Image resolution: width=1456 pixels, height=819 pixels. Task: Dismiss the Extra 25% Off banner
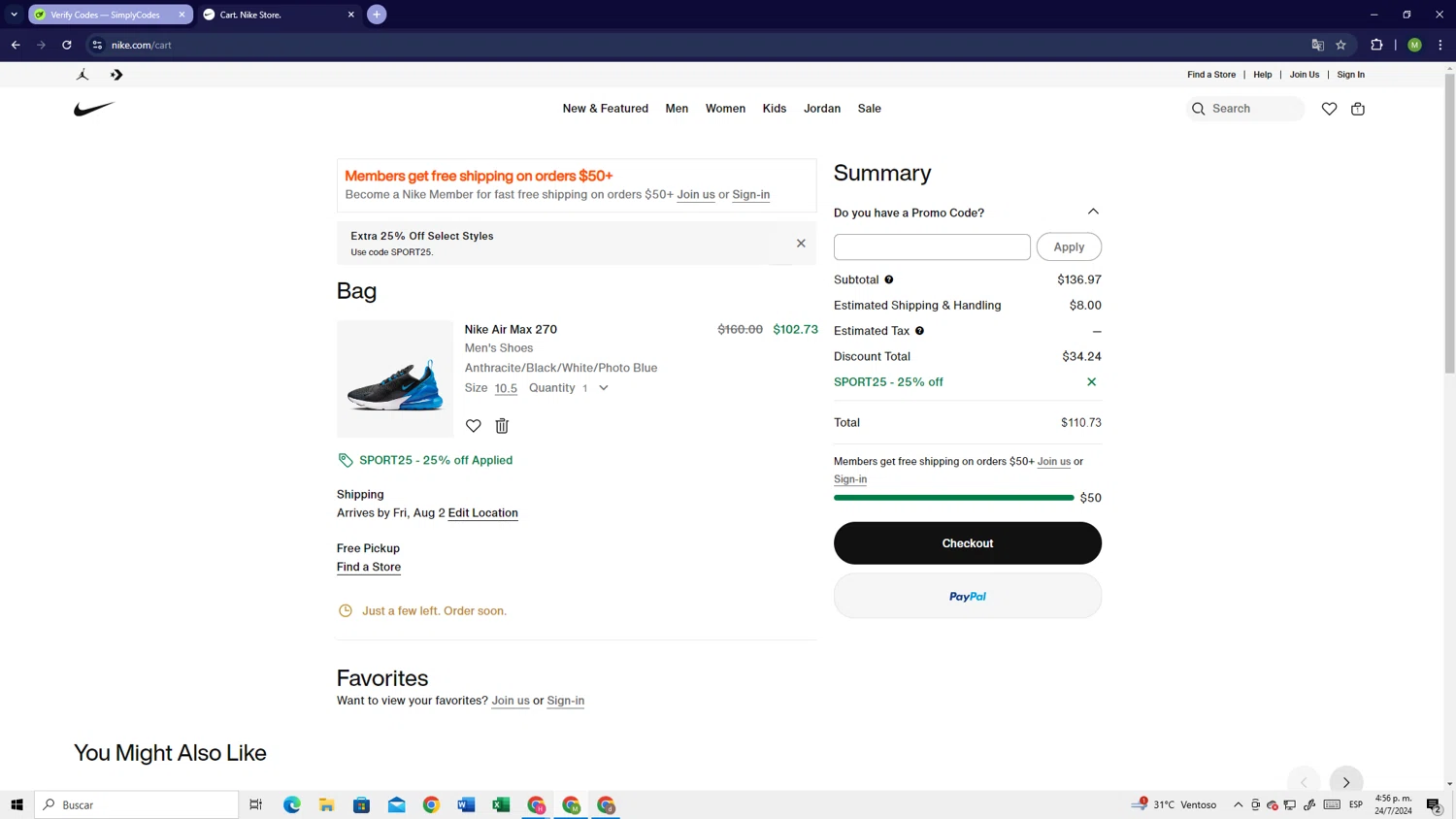[801, 244]
